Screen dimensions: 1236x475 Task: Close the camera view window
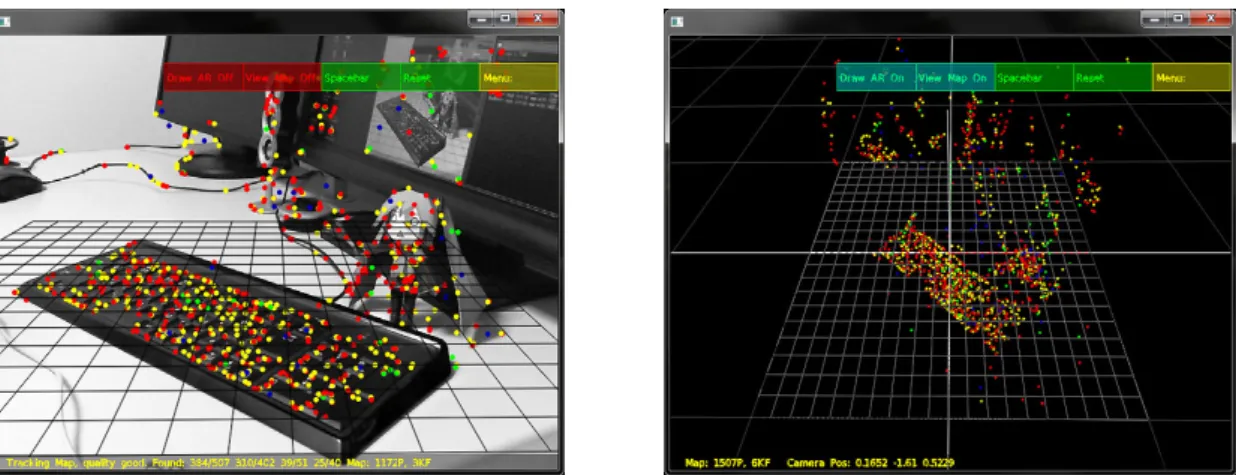(x=540, y=18)
